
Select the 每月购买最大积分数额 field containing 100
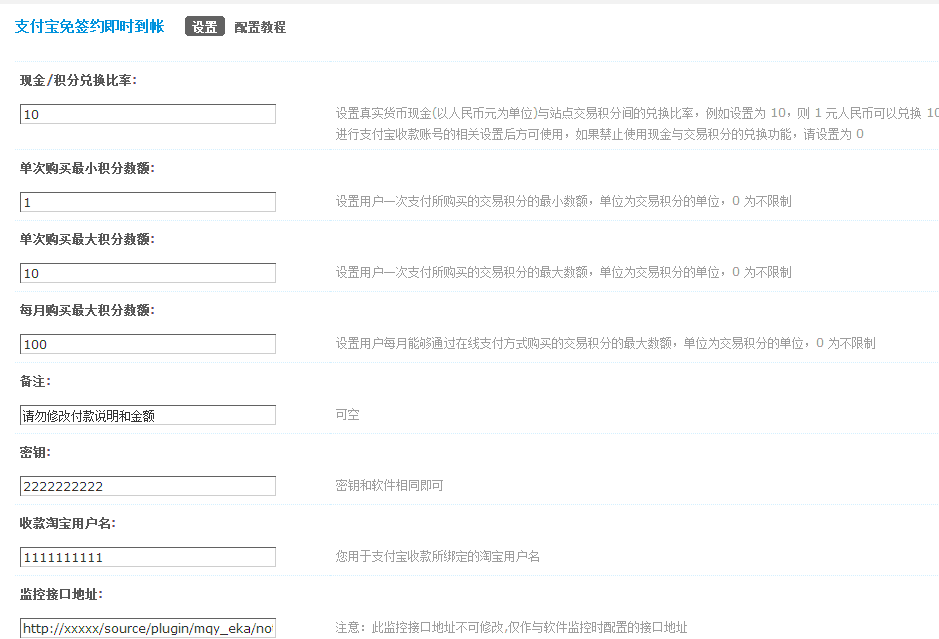(148, 344)
